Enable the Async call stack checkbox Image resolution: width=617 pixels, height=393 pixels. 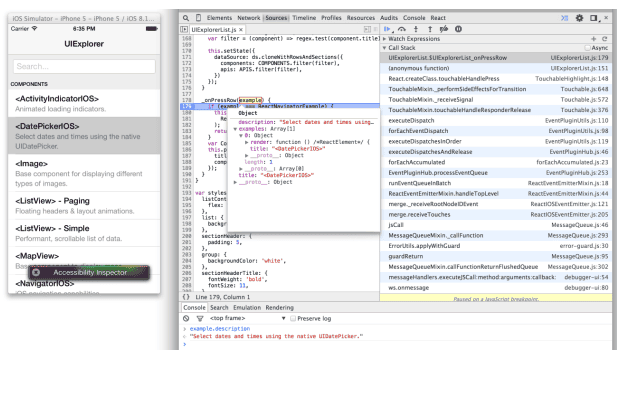(x=587, y=48)
